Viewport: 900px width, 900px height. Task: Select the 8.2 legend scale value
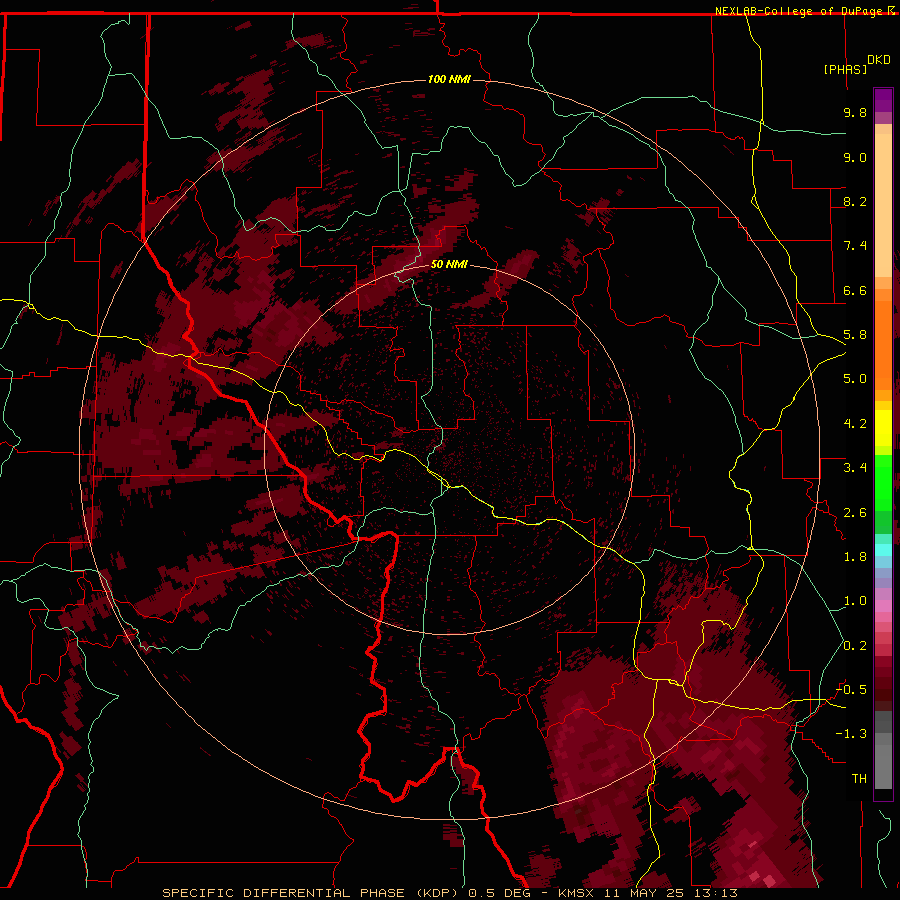855,201
